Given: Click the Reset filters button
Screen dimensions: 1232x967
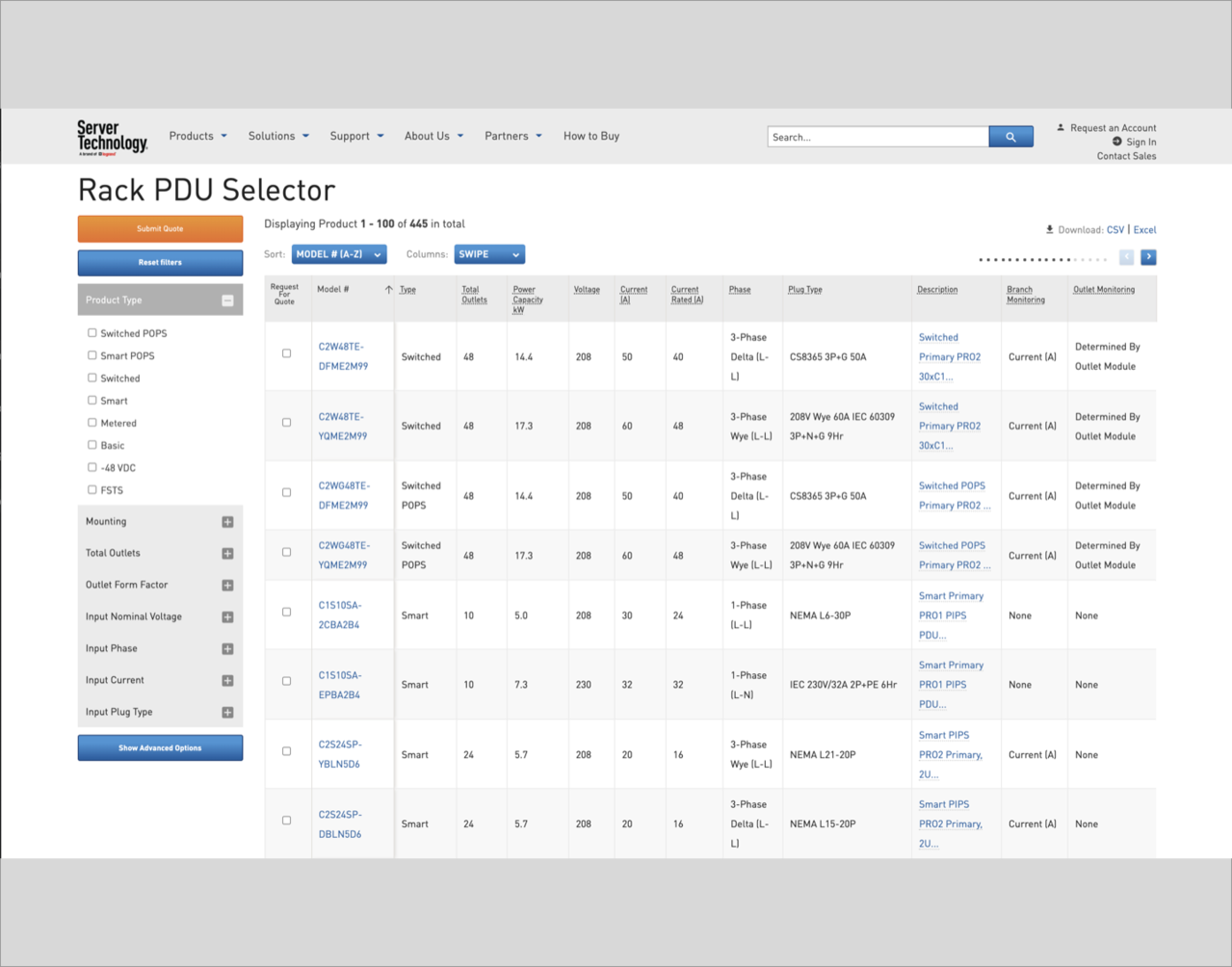Looking at the screenshot, I should [160, 263].
